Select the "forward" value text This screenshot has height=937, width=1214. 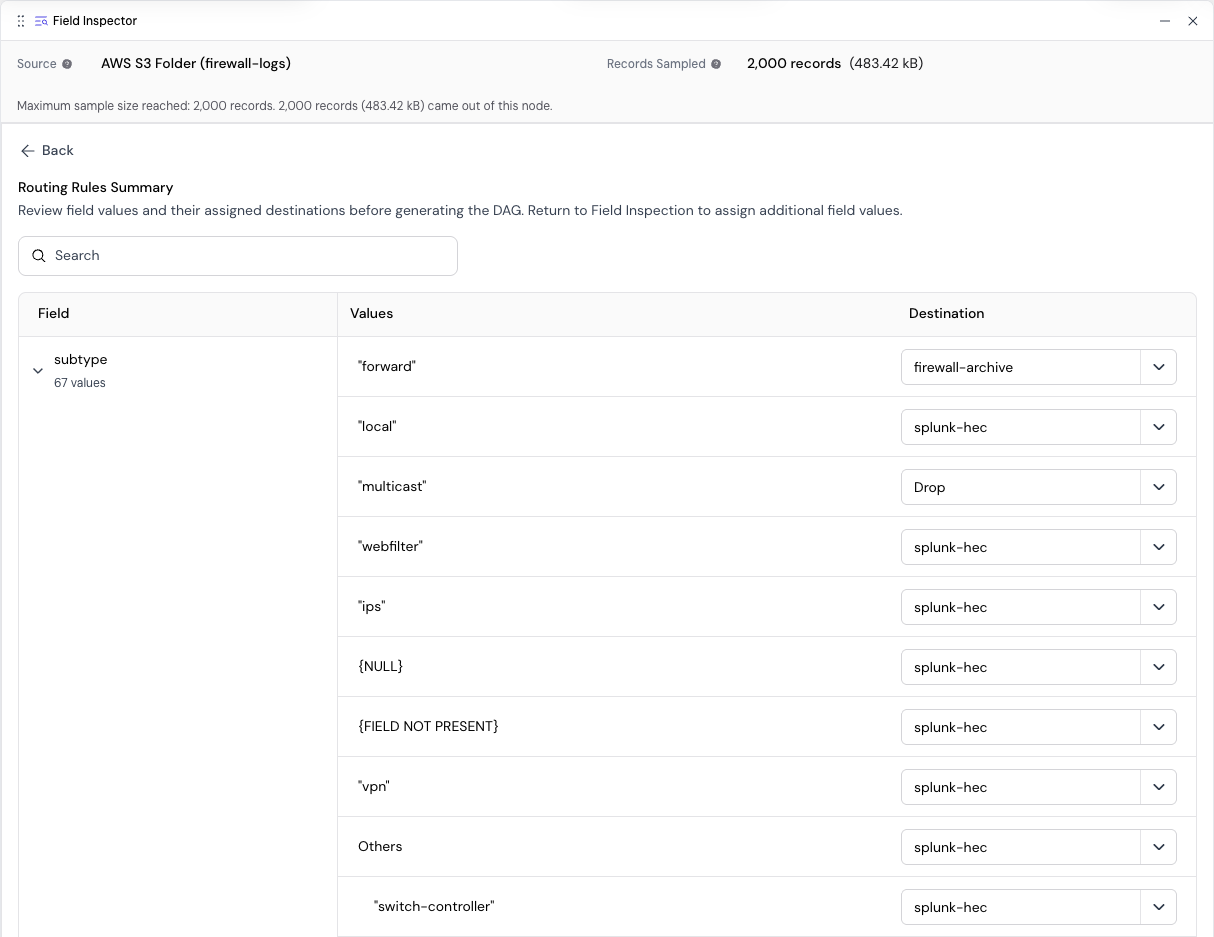tap(387, 367)
